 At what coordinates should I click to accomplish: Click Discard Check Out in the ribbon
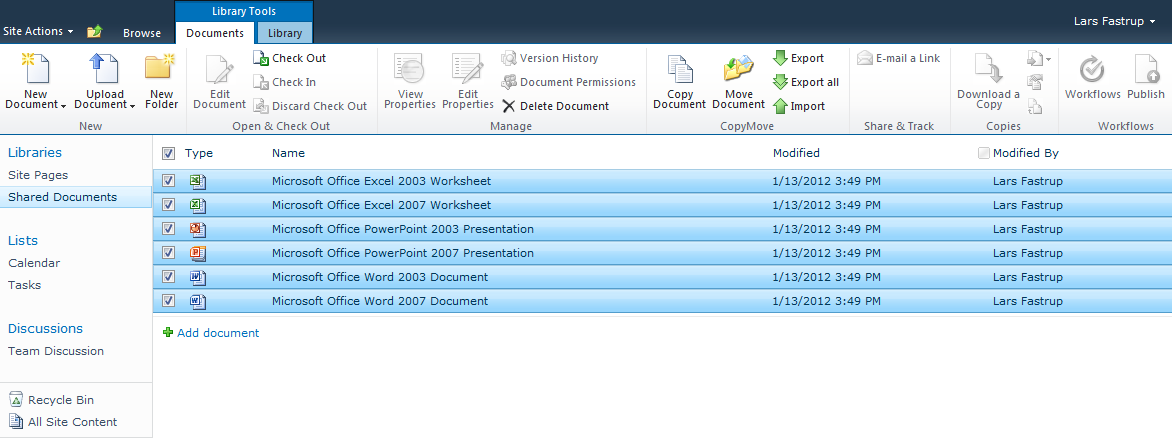tap(309, 105)
